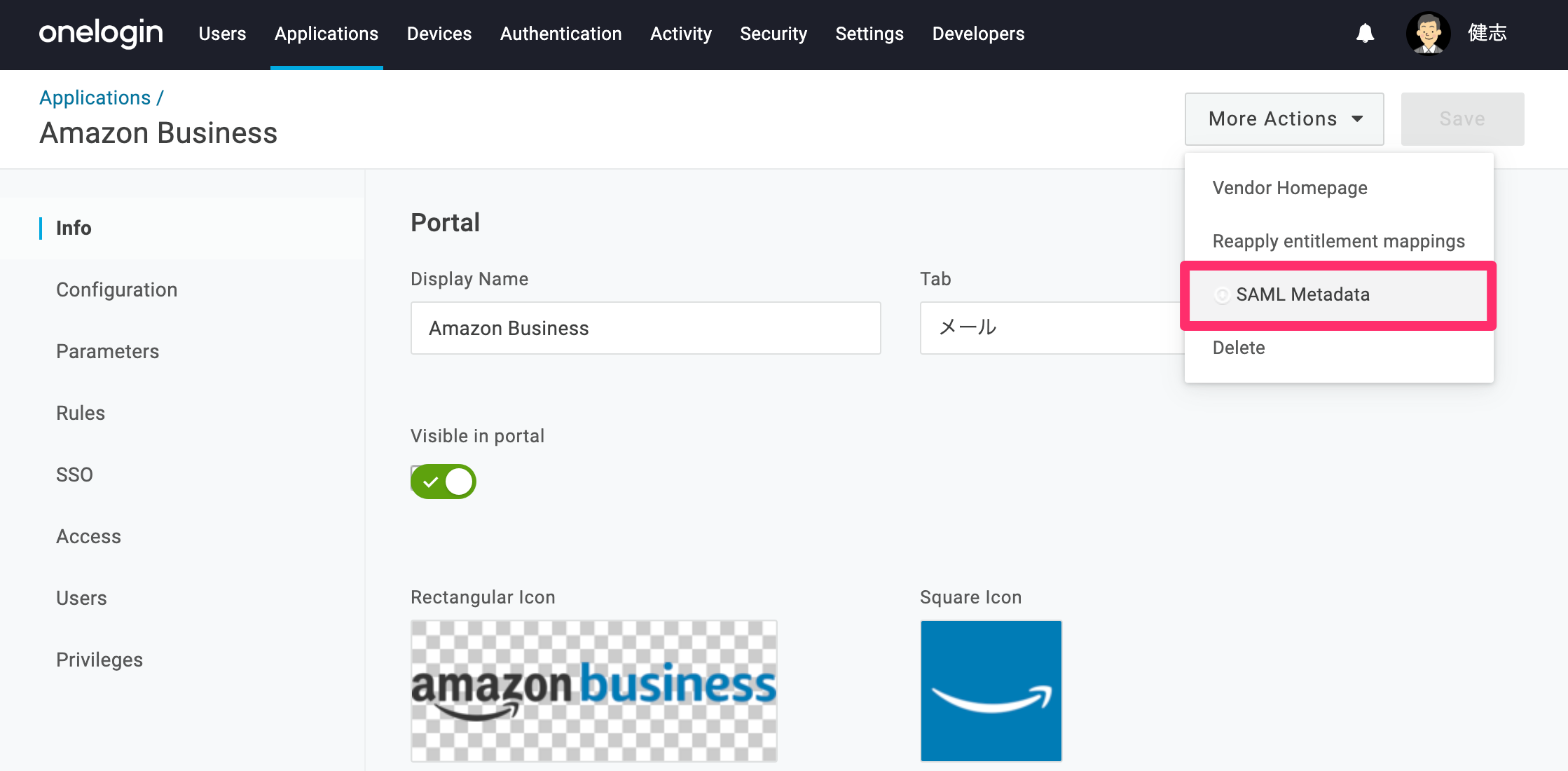Select SAML Metadata menu entry

(1338, 294)
